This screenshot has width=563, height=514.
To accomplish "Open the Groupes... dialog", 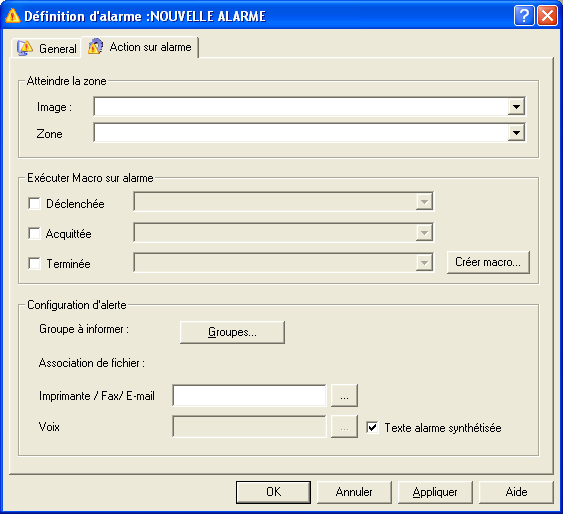I will (x=232, y=332).
